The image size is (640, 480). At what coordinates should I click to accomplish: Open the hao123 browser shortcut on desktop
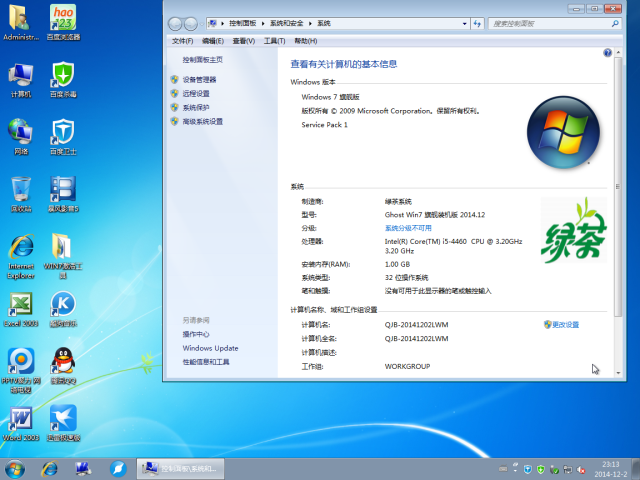[x=63, y=22]
